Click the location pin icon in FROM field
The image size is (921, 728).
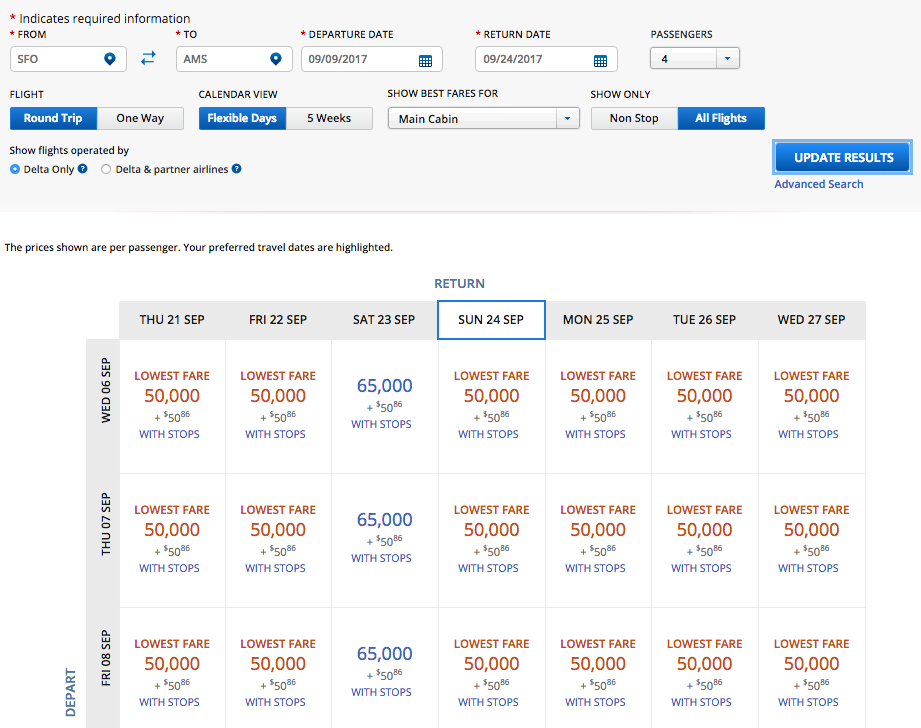(x=110, y=60)
